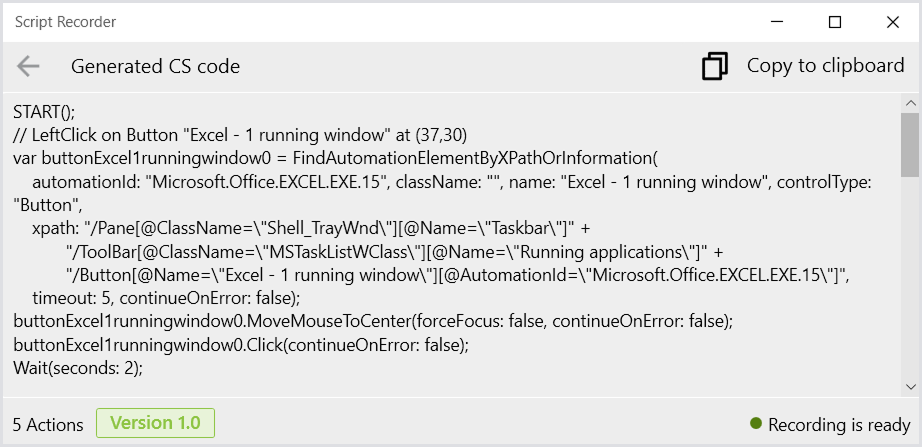Viewport: 922px width, 447px height.
Task: Click the LeftClick on Button comment line
Action: (x=240, y=135)
